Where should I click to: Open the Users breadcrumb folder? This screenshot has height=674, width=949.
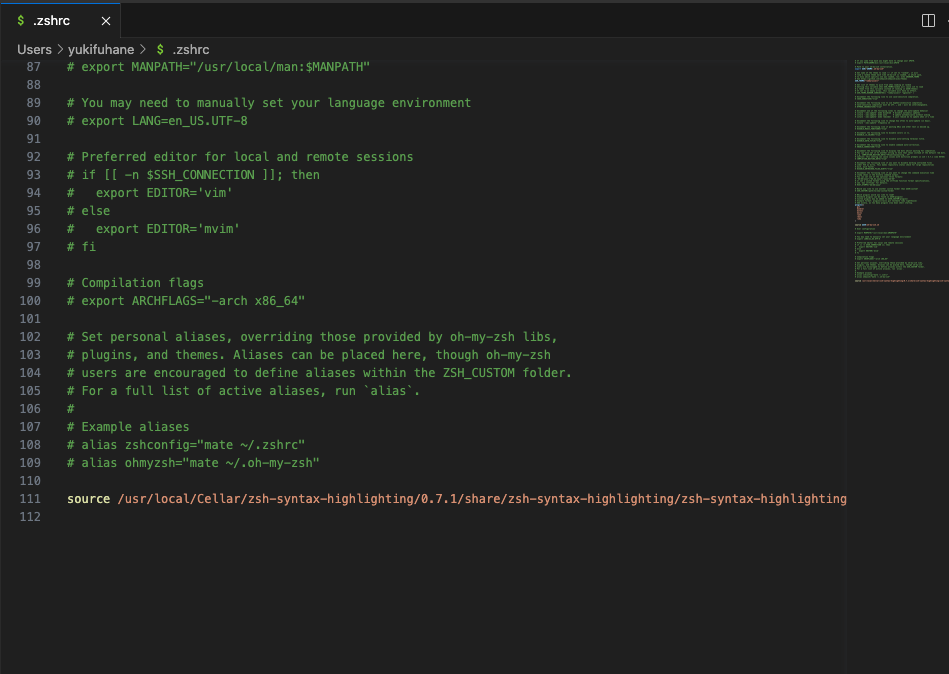(34, 49)
